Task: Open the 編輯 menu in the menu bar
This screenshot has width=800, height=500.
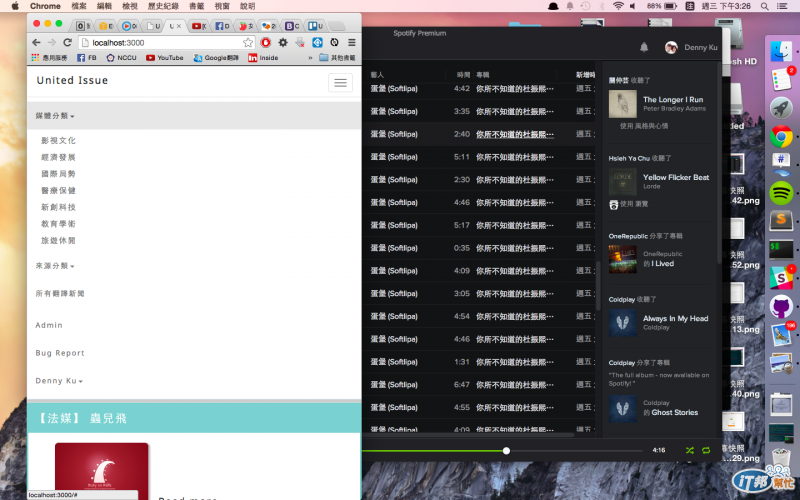Action: tap(104, 6)
